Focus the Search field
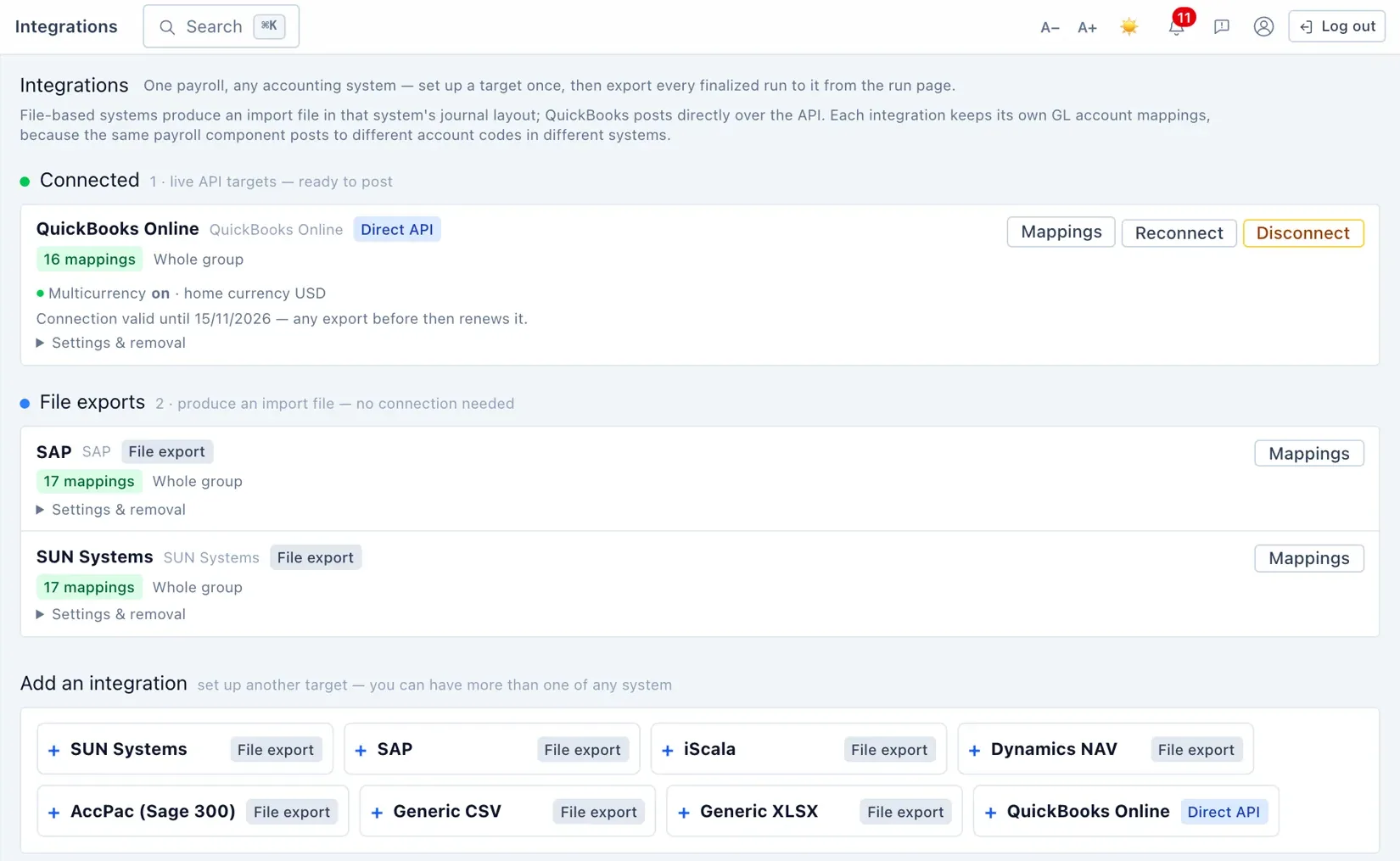Image resolution: width=1400 pixels, height=861 pixels. [221, 26]
